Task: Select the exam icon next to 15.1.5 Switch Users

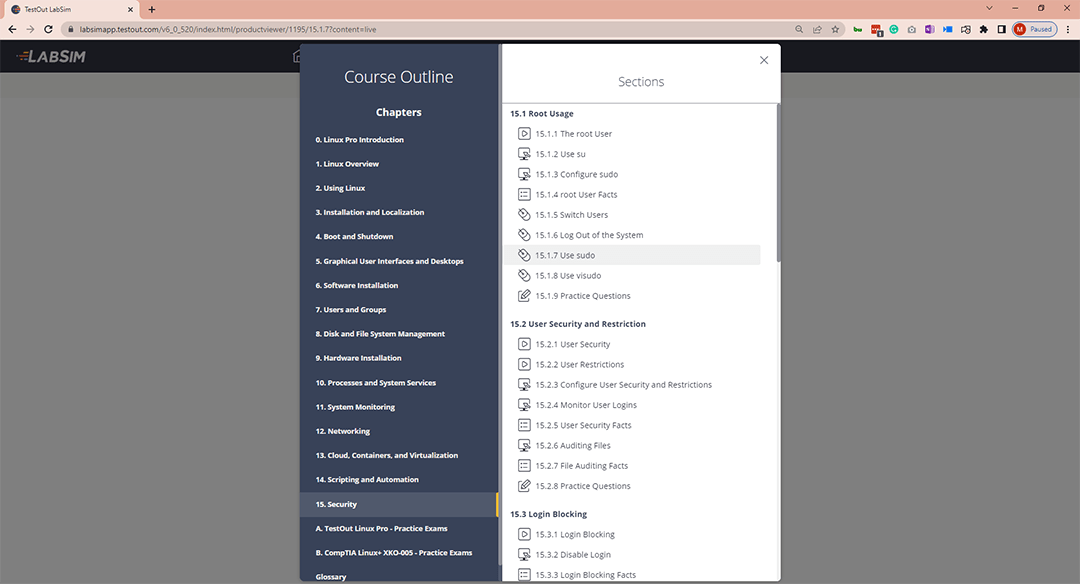Action: (524, 214)
